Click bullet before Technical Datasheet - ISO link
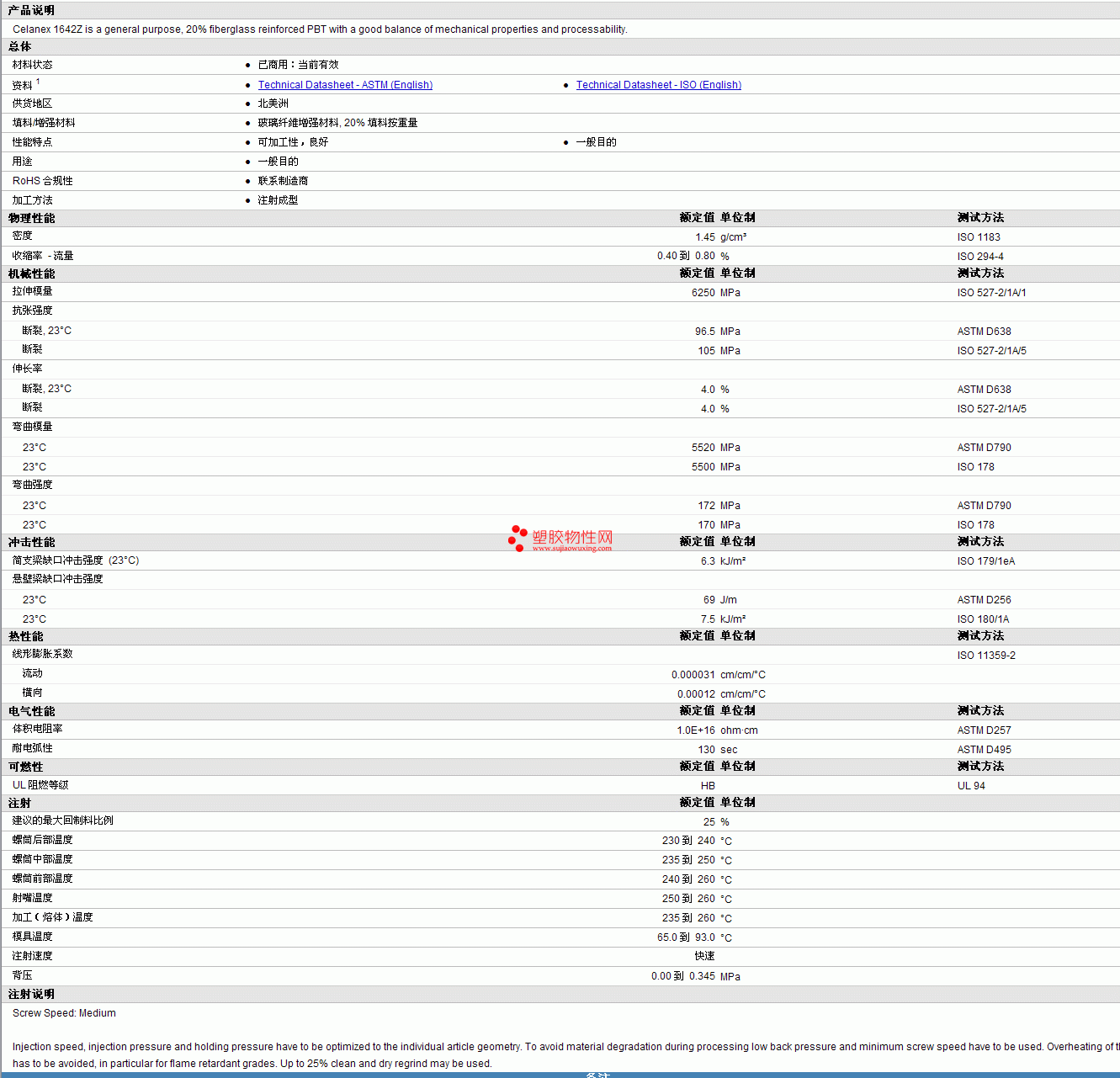This screenshot has height=1078, width=1120. click(565, 85)
